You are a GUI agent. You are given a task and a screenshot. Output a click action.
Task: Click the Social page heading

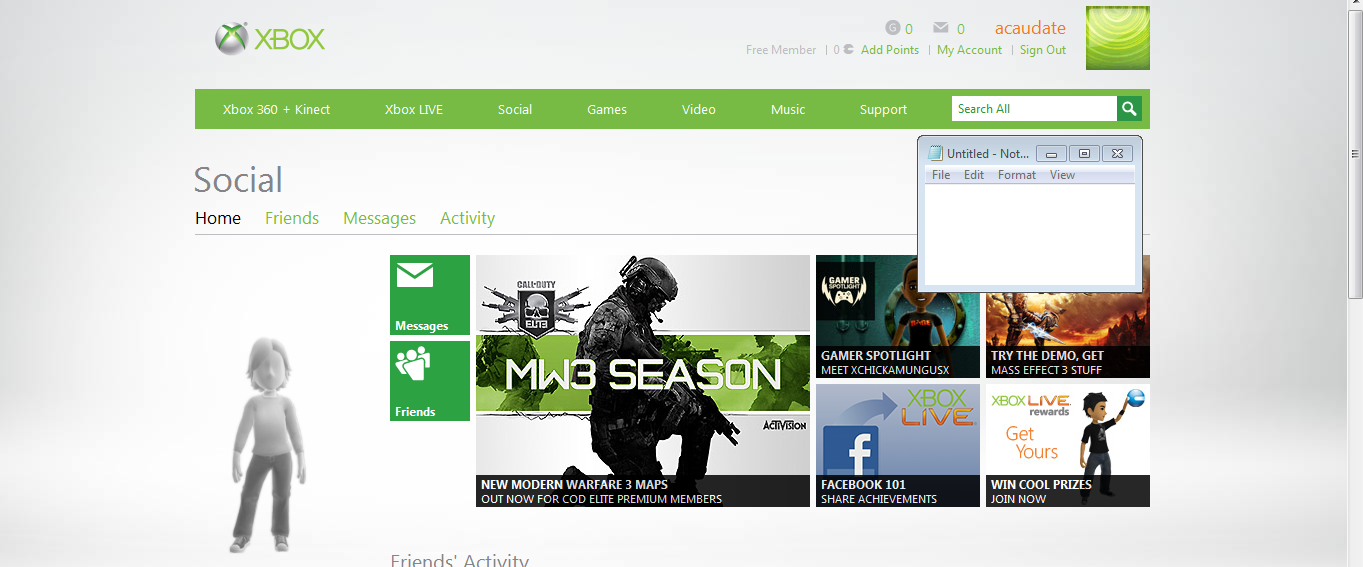tap(238, 180)
